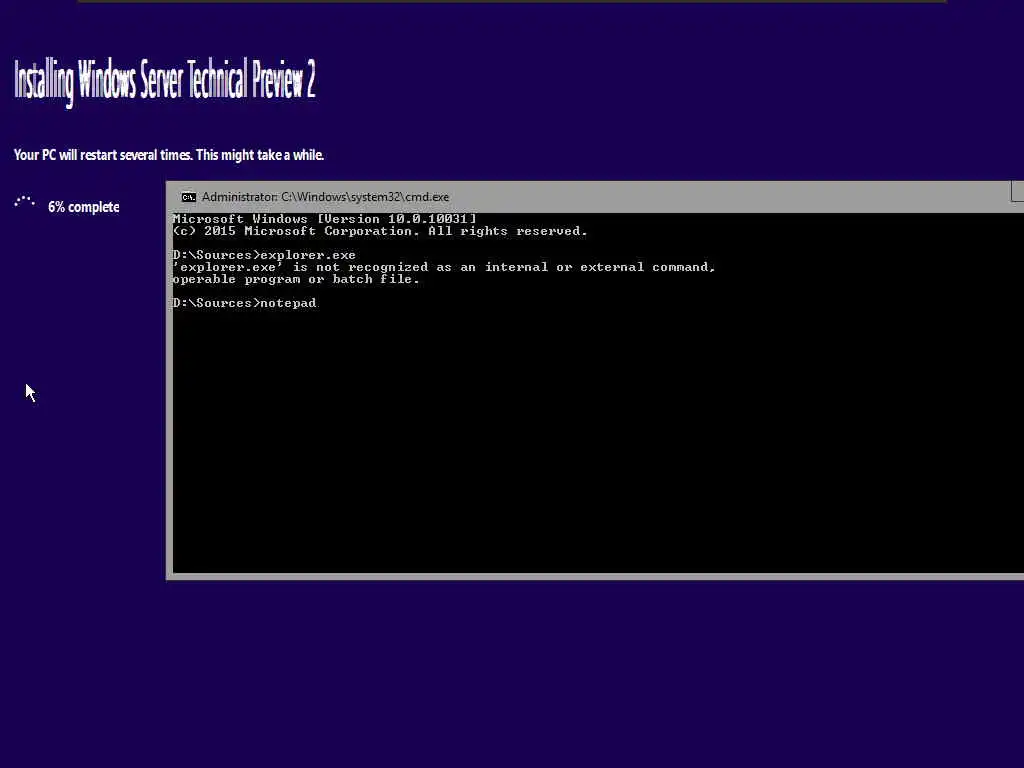Click 'Your PC will restart several times' message
The width and height of the screenshot is (1024, 768).
[x=168, y=155]
